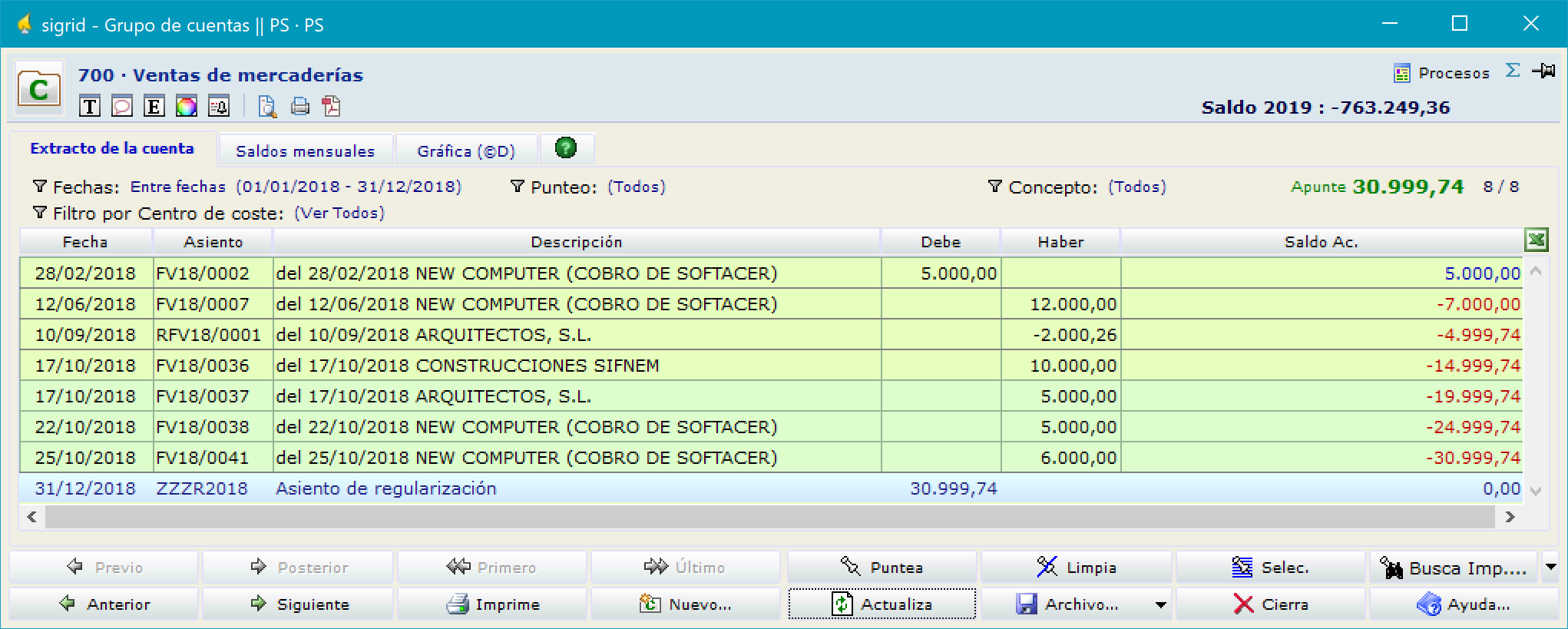Click the horizontal scrollbar right arrow

click(x=1510, y=517)
